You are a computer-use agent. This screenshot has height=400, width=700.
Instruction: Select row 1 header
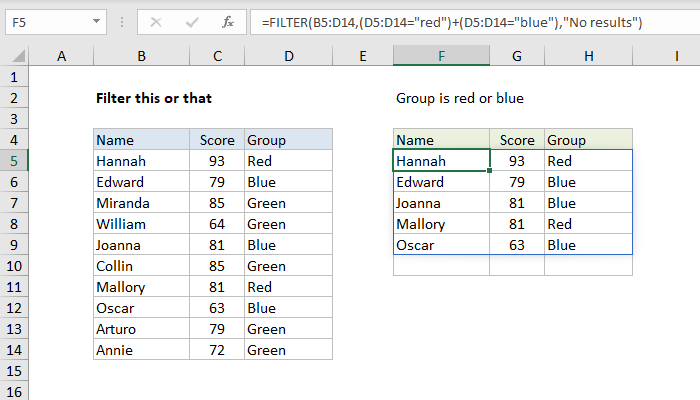(14, 77)
